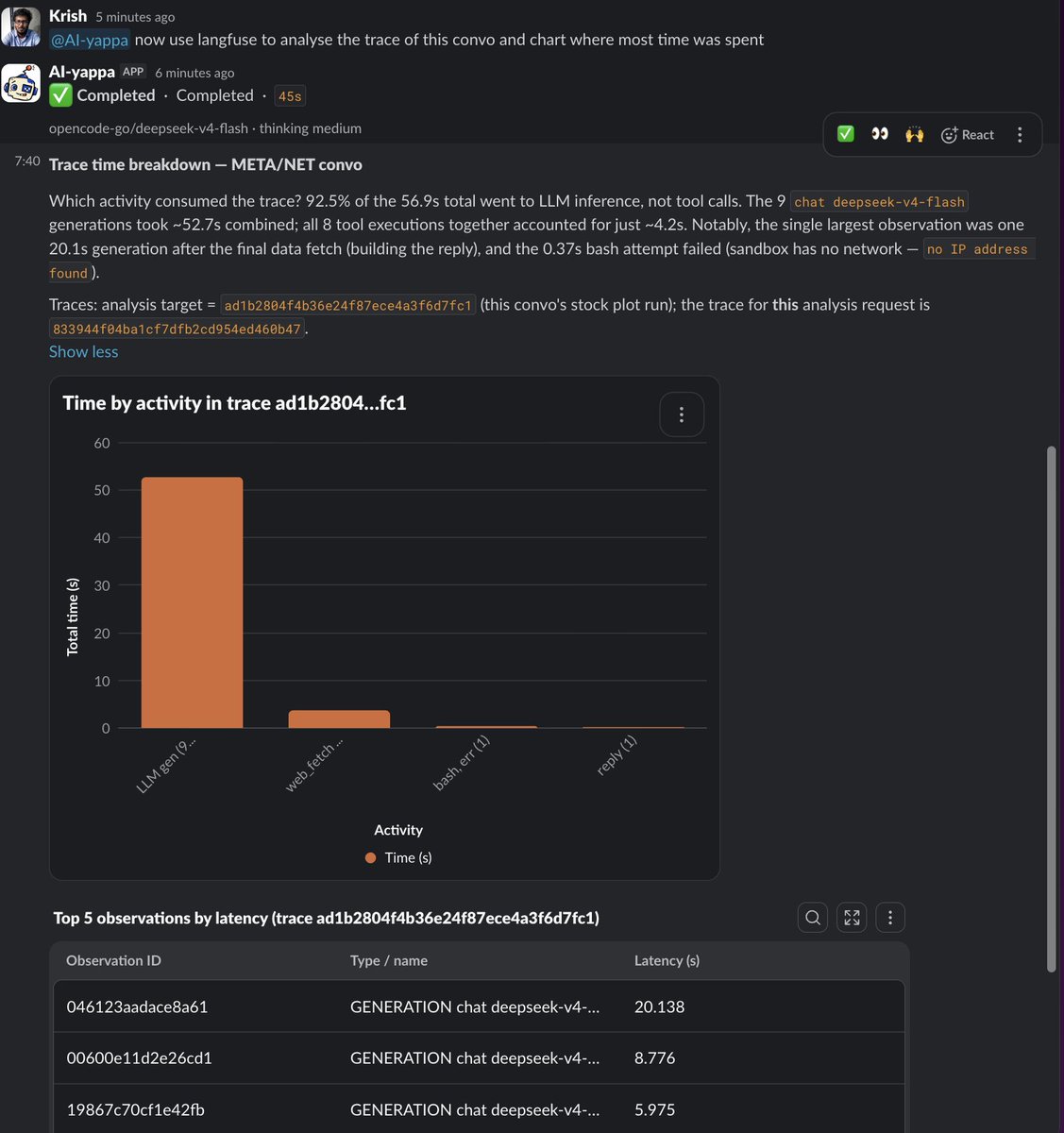Screen dimensions: 1064x1133
Task: Open the AI-yappa app name
Action: pyautogui.click(x=82, y=72)
